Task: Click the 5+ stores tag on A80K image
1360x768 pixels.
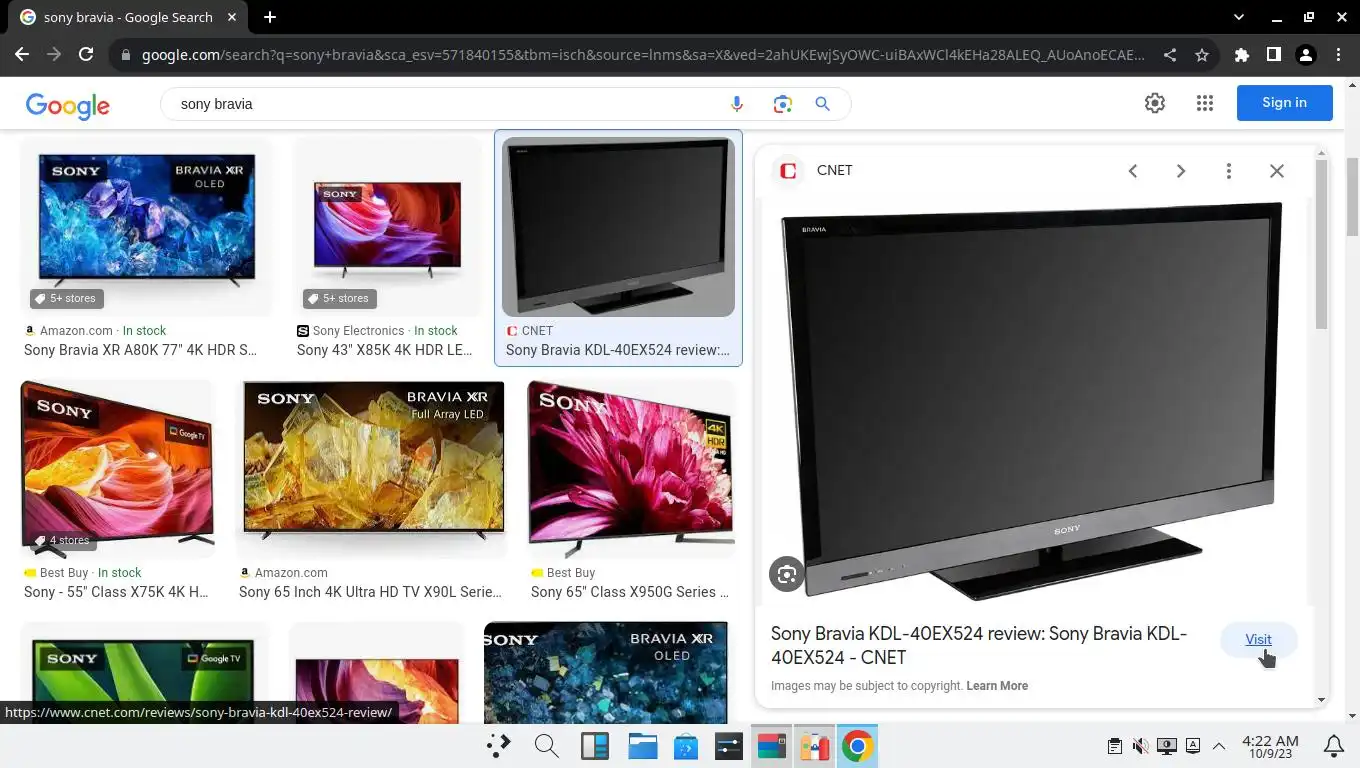Action: pyautogui.click(x=66, y=298)
